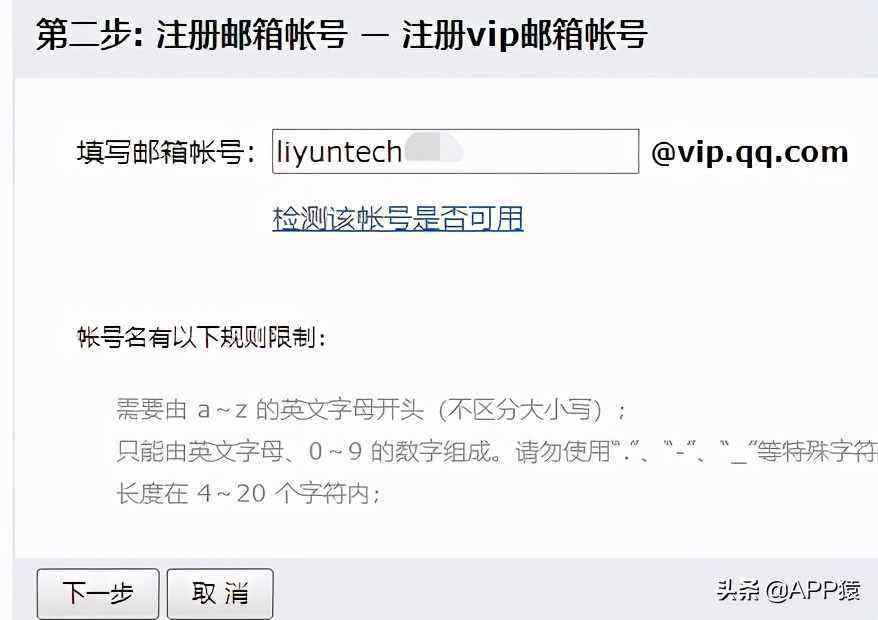Screen dimensions: 878x620
Task: Click the 取消 button
Action: (220, 594)
